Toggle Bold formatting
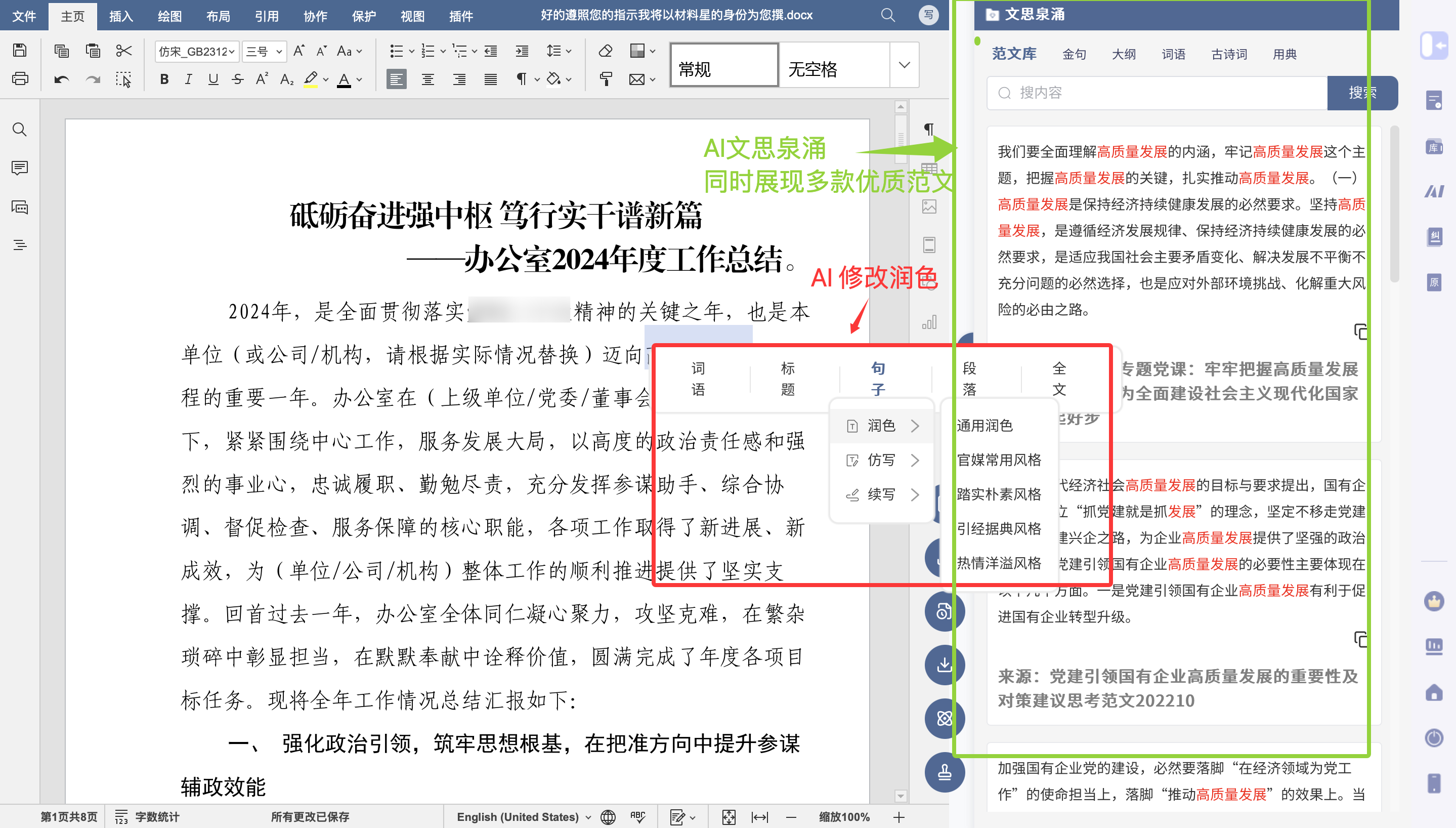 (x=164, y=79)
